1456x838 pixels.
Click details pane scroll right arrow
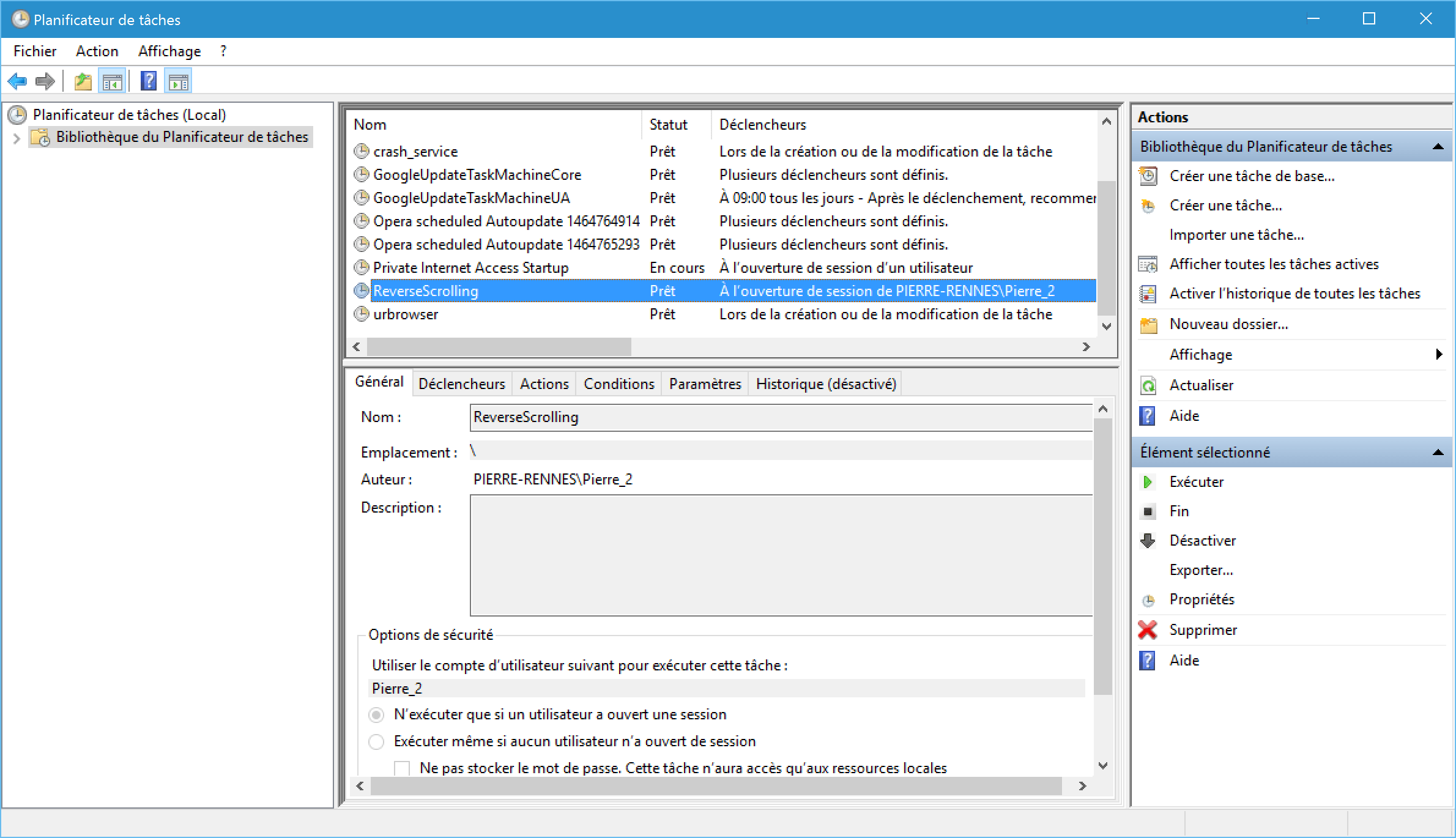pos(1082,786)
